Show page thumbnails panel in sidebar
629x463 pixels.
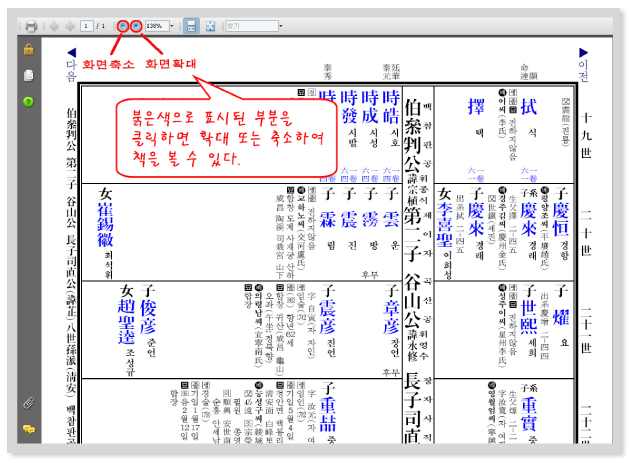(28, 75)
